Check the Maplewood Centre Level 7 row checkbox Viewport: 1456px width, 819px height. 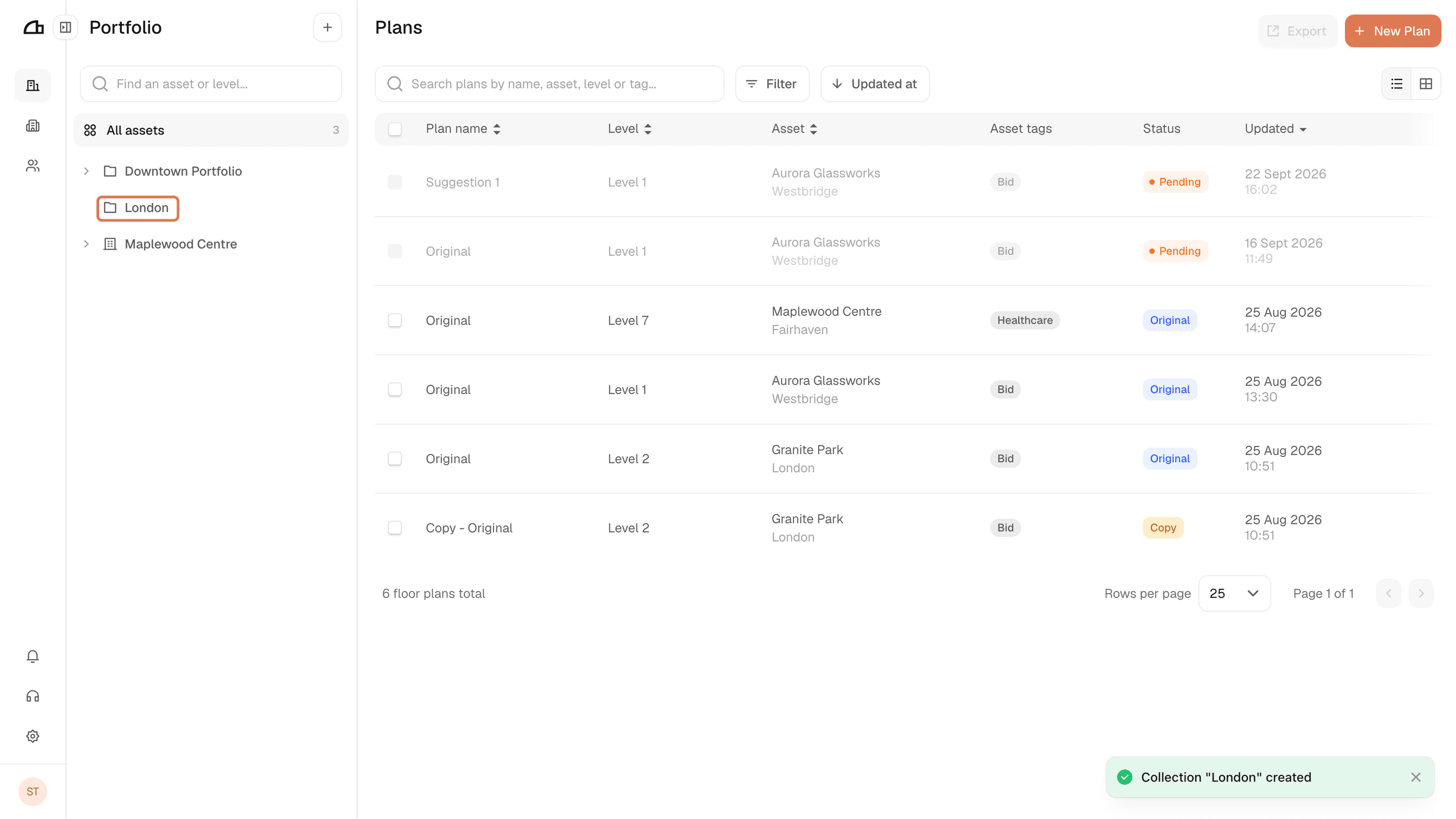(395, 320)
